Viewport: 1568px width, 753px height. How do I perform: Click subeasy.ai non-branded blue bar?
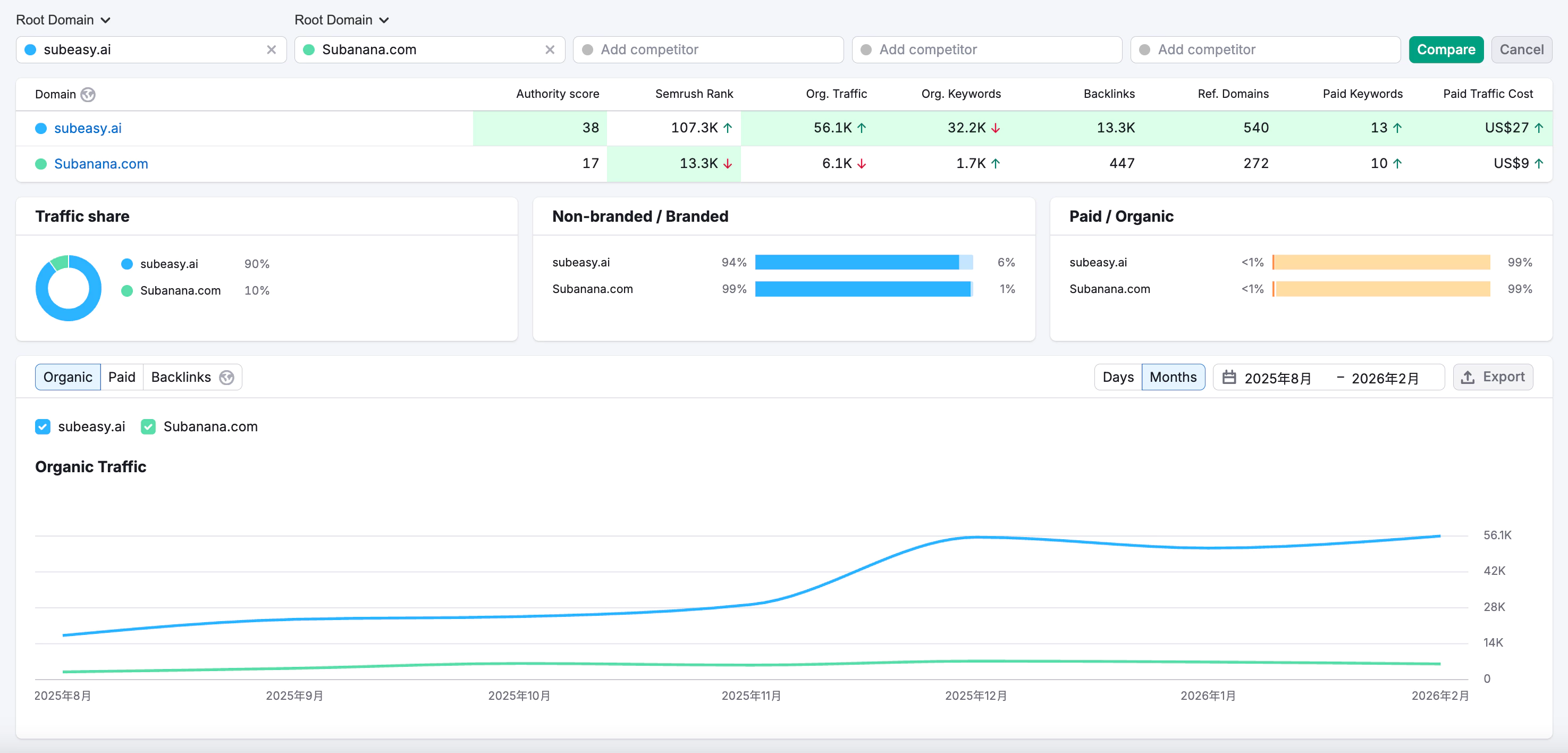[857, 262]
